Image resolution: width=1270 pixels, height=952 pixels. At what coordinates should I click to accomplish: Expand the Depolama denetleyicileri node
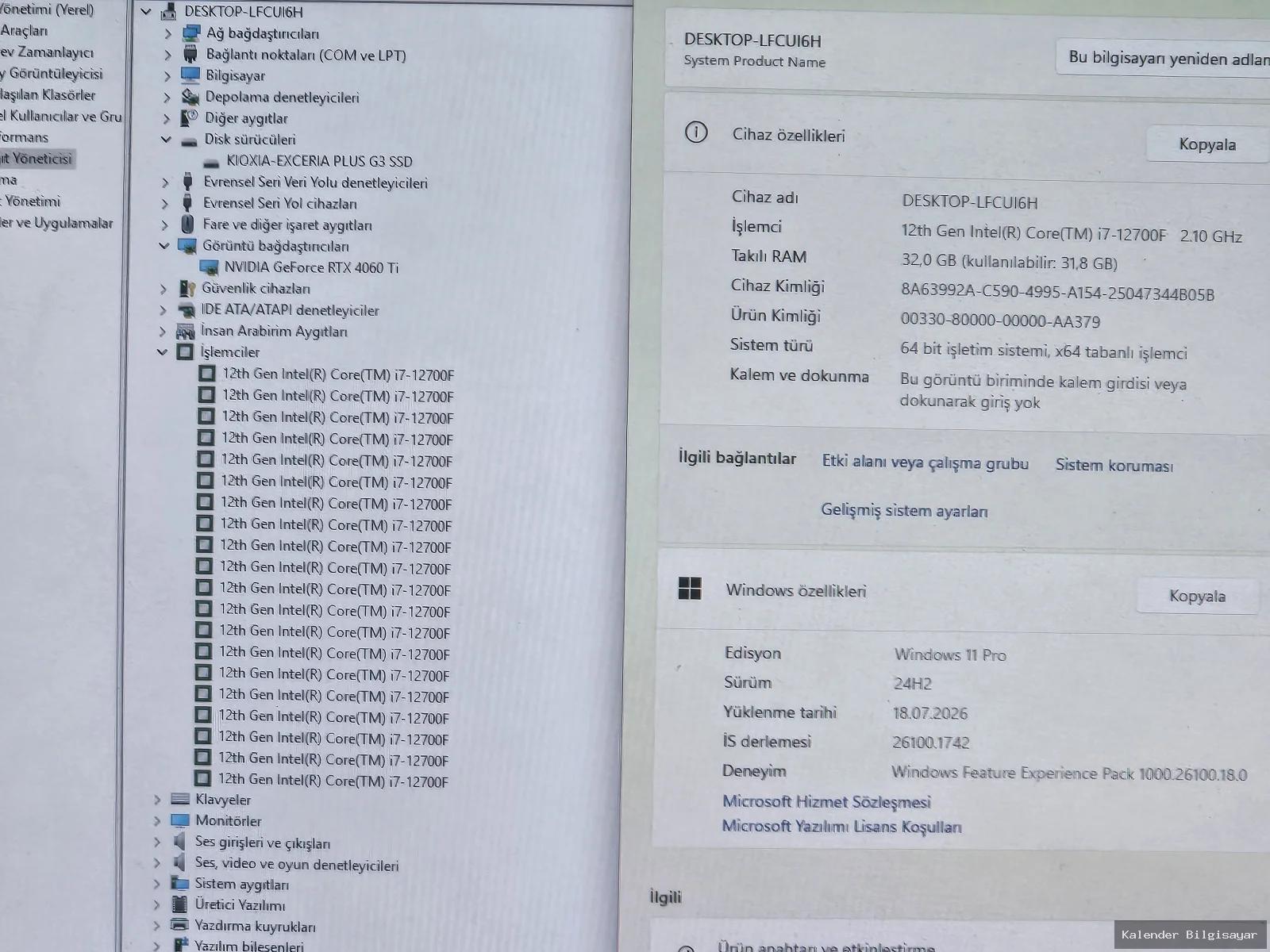click(167, 98)
